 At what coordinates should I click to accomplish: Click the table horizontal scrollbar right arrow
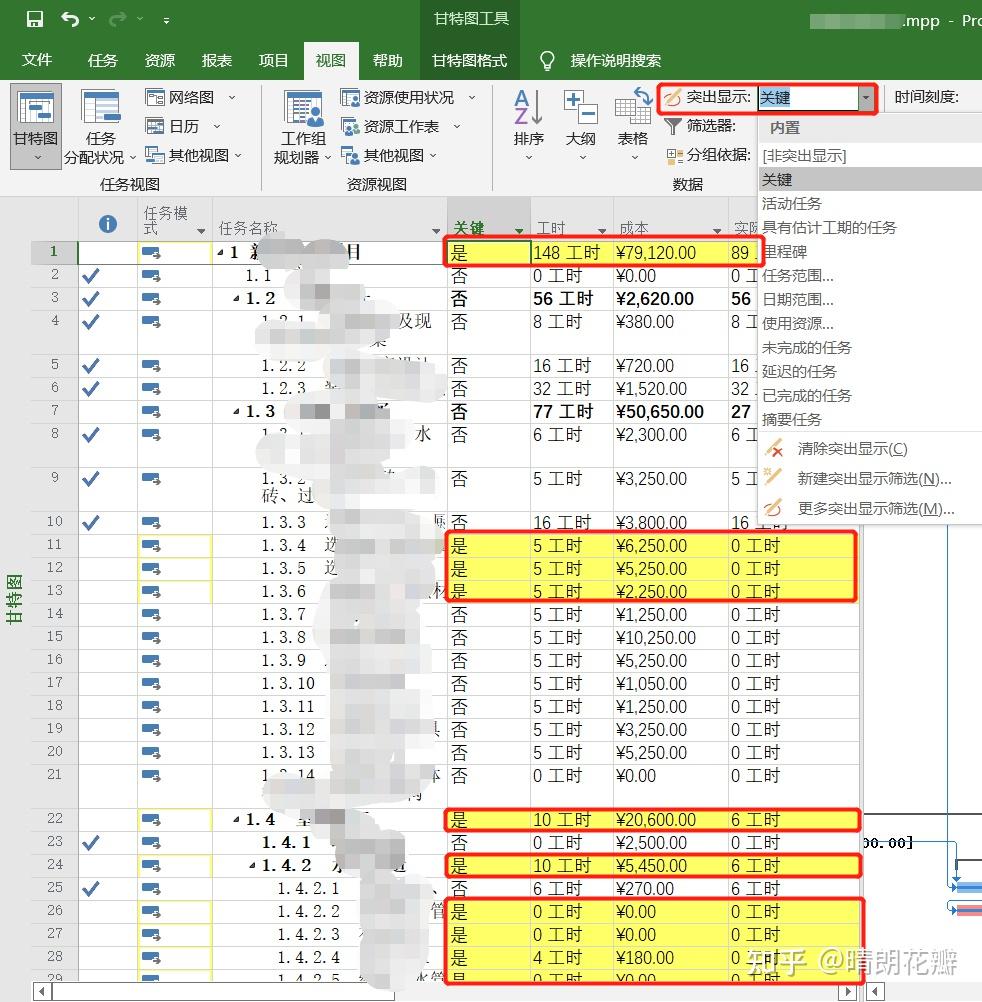pyautogui.click(x=847, y=992)
